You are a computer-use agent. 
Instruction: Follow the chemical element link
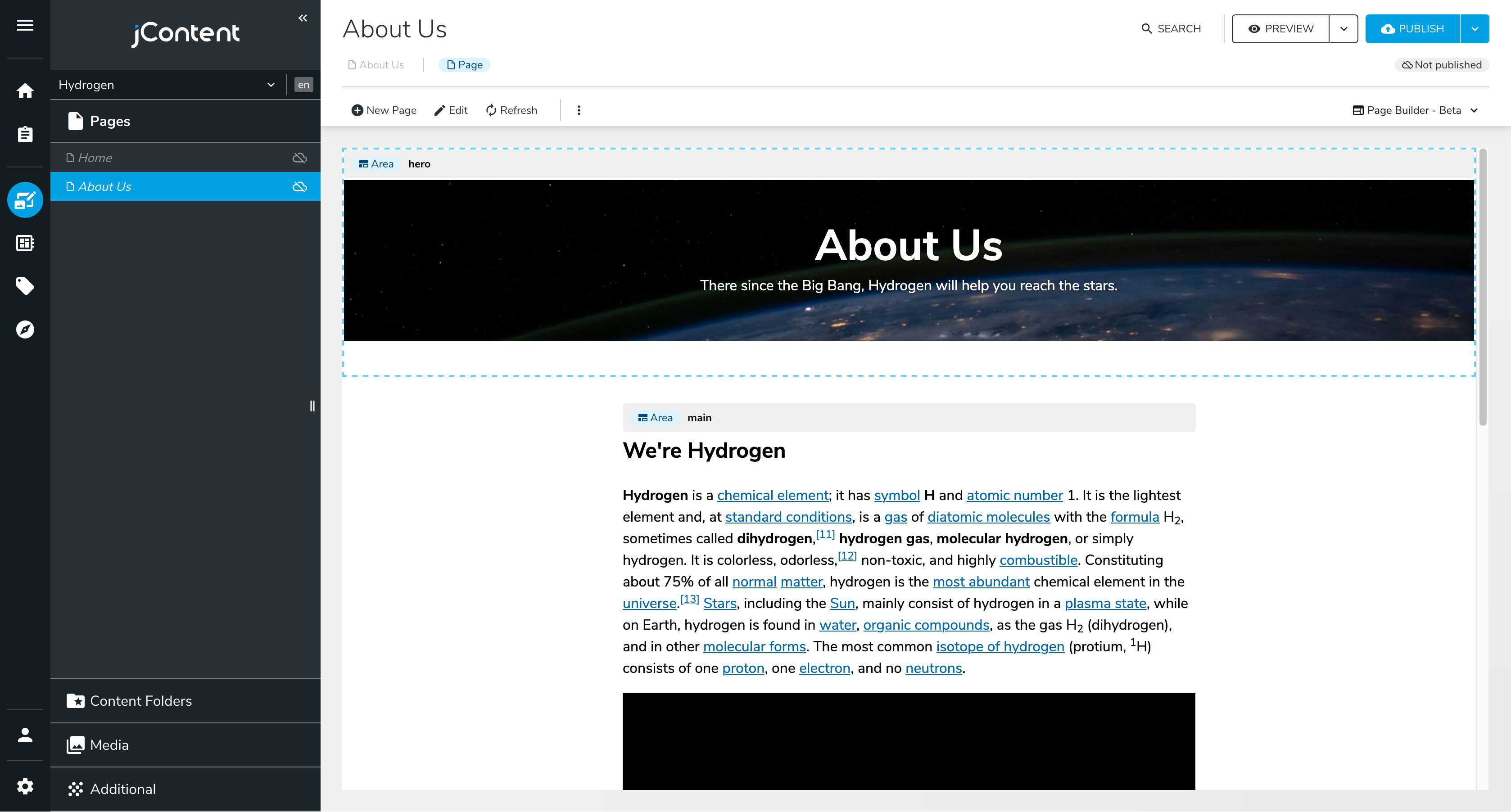(x=773, y=495)
